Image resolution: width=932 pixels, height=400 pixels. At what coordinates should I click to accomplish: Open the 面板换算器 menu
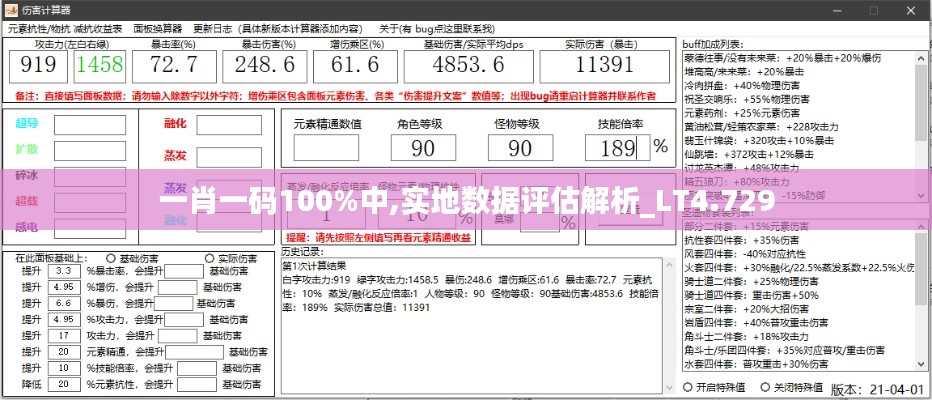(x=157, y=29)
